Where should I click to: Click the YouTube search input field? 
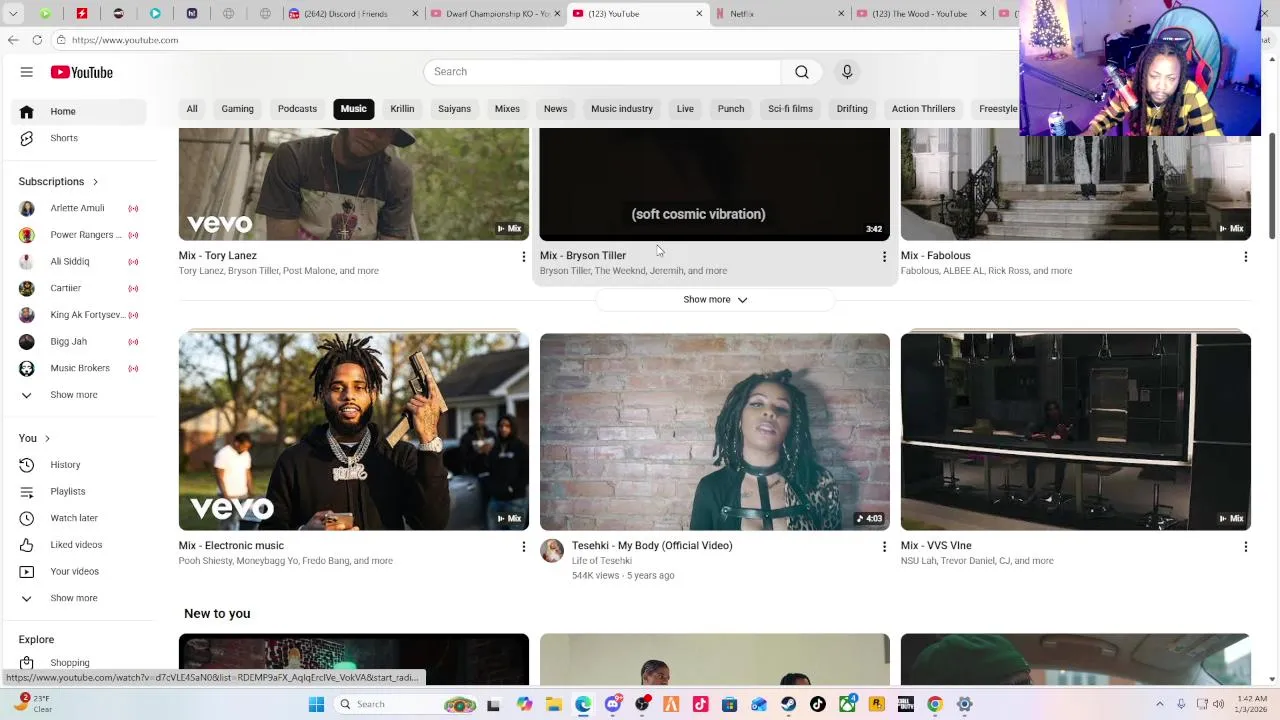(602, 72)
